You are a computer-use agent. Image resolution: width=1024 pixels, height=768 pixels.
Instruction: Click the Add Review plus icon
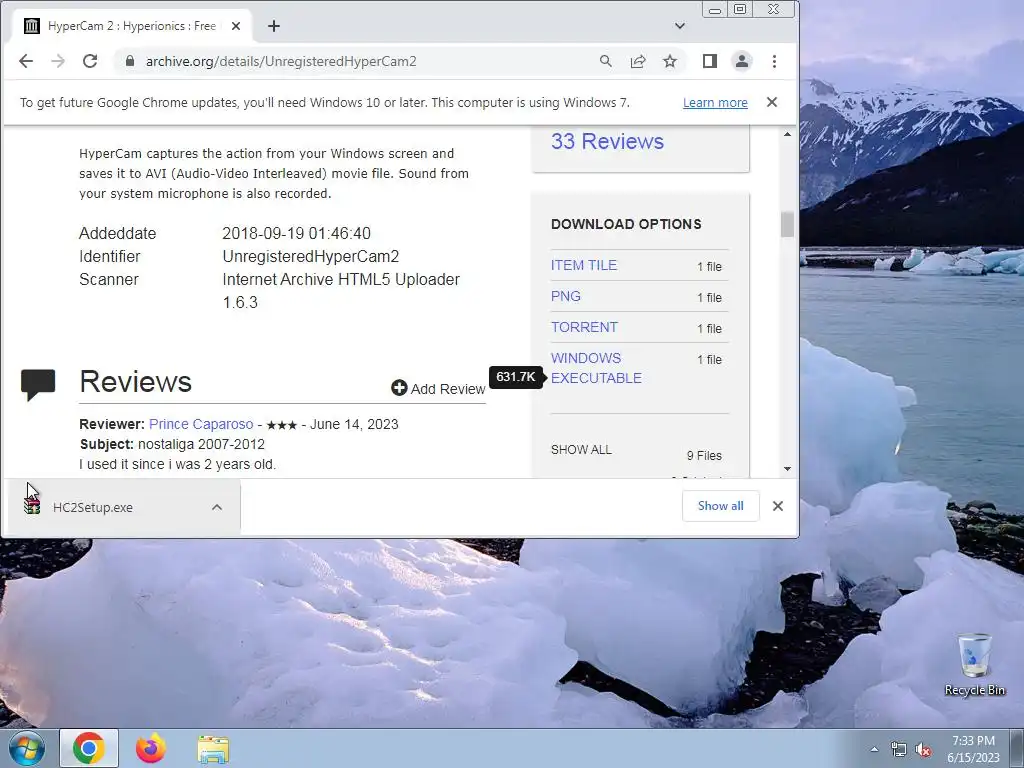coord(399,388)
